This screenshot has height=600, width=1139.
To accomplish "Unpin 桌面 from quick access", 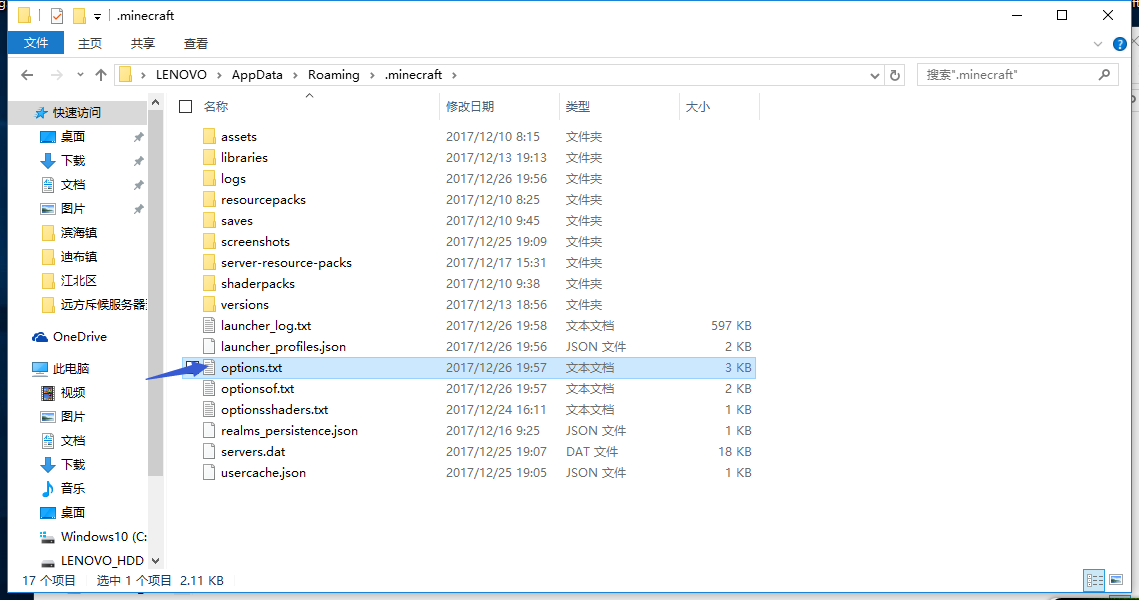I will point(138,137).
